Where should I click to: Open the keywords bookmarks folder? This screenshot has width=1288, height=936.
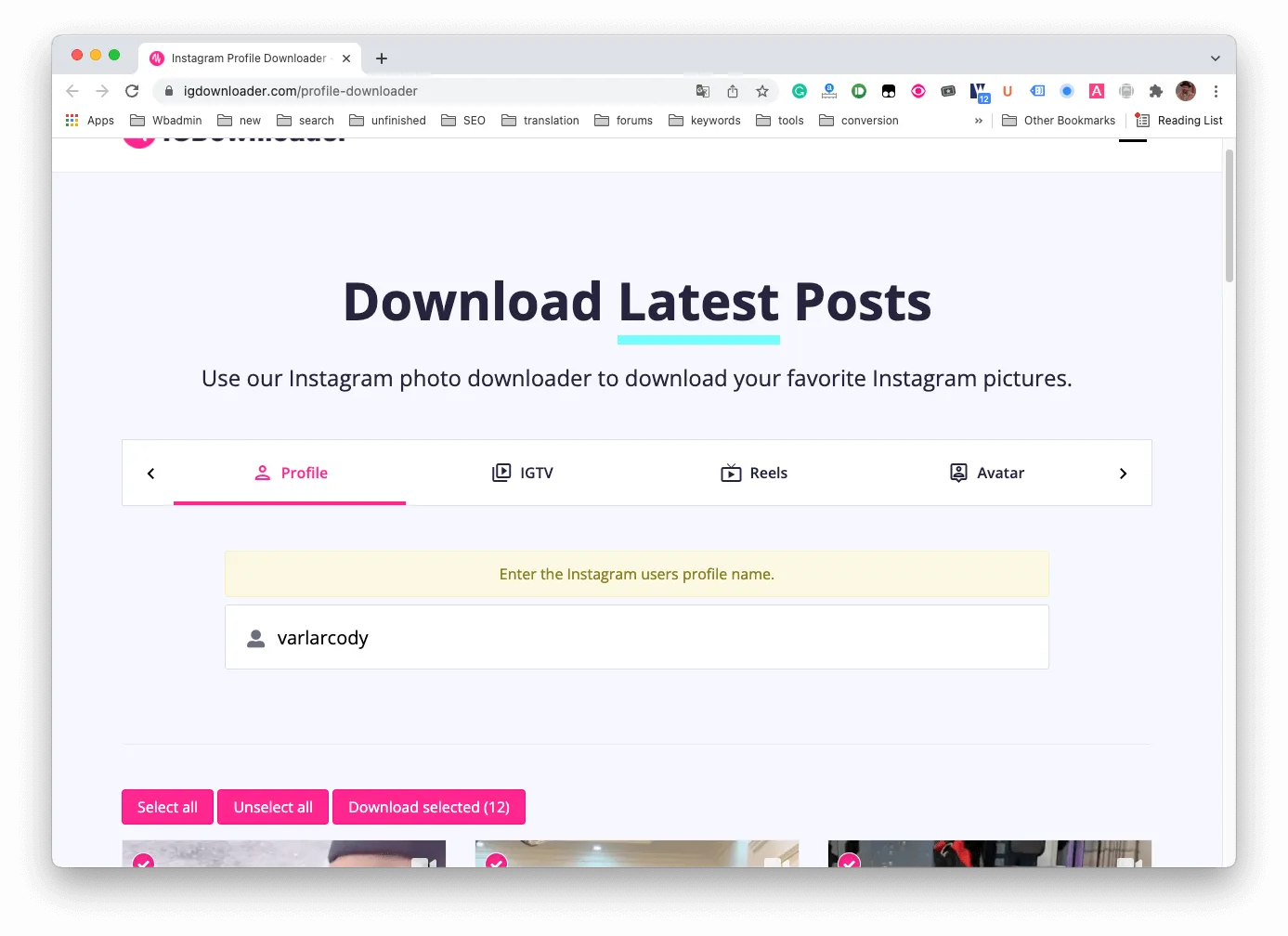click(705, 121)
